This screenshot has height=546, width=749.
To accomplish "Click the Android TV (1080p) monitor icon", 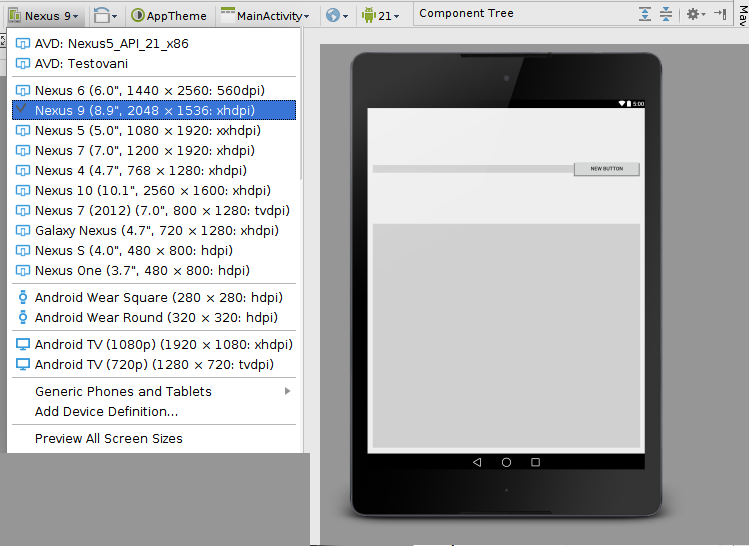I will pos(22,344).
